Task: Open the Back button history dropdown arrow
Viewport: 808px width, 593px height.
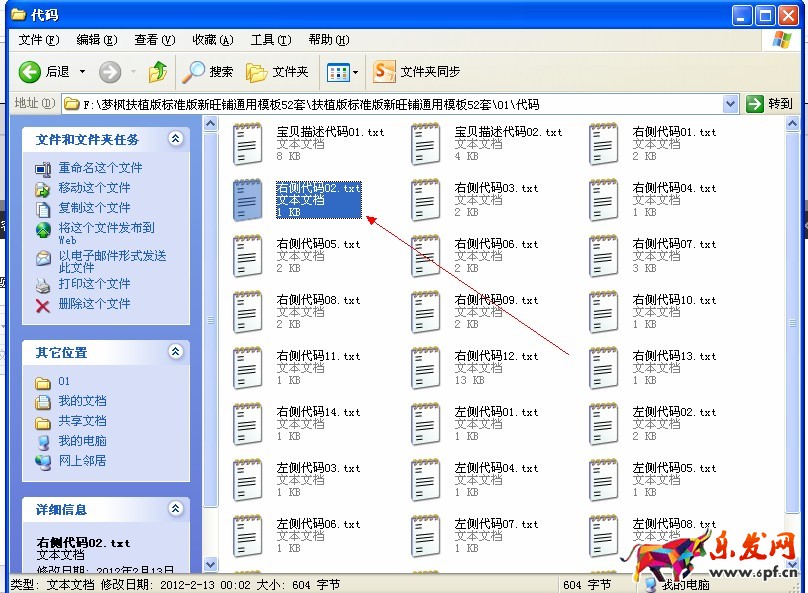Action: click(x=82, y=72)
